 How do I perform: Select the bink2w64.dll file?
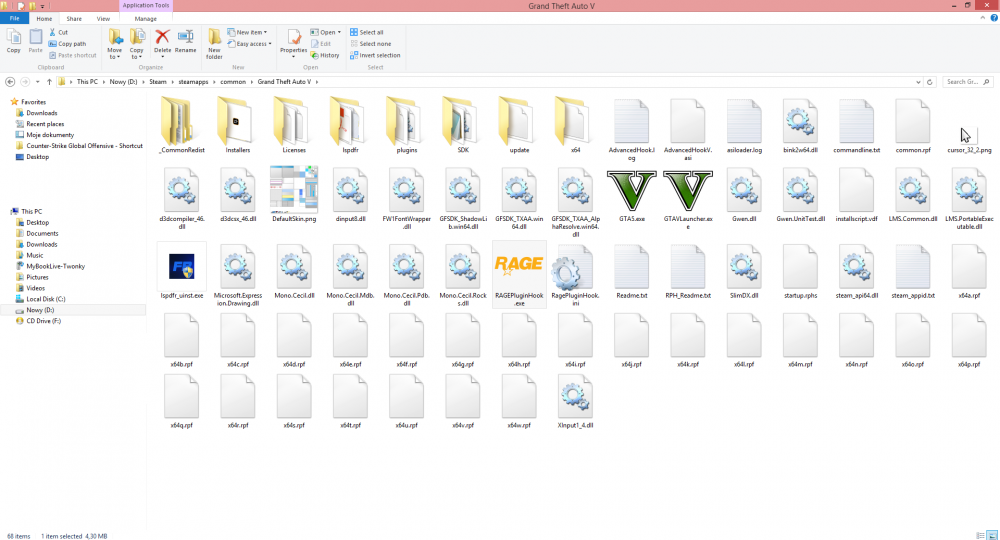click(x=800, y=121)
